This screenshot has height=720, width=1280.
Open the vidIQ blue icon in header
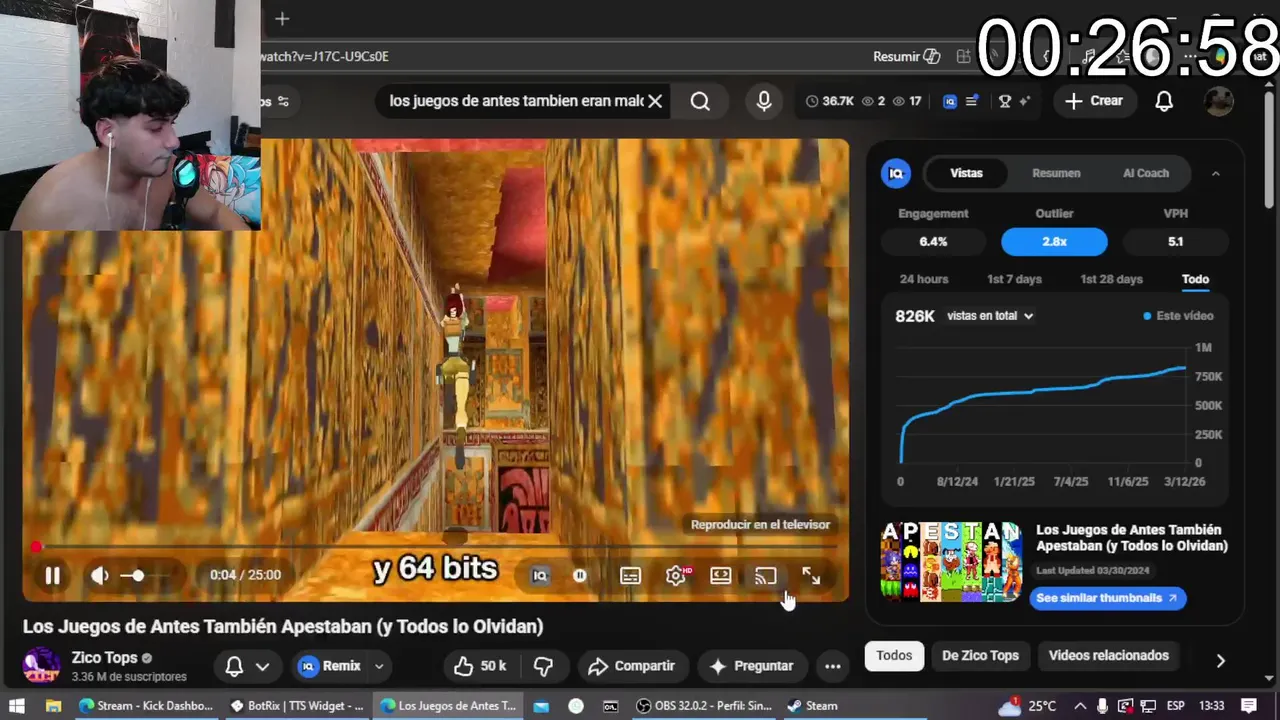pyautogui.click(x=950, y=101)
